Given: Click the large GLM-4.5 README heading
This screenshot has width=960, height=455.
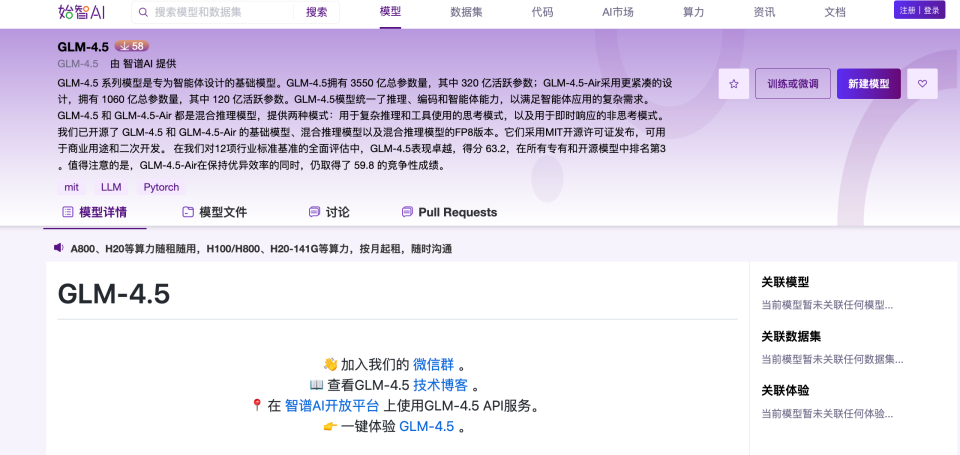Looking at the screenshot, I should pyautogui.click(x=114, y=294).
